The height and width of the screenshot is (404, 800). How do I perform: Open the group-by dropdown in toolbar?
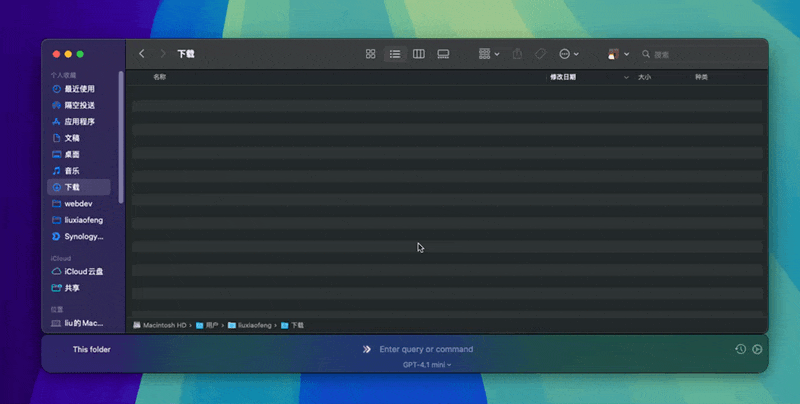489,54
